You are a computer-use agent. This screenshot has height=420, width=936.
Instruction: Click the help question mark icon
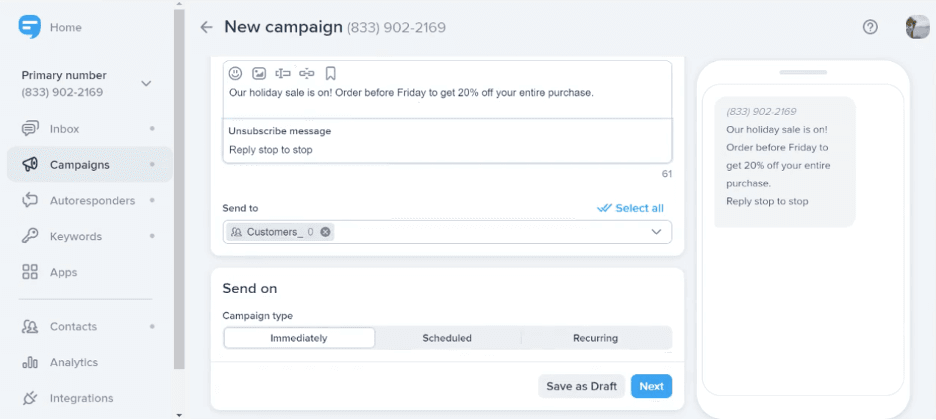coord(870,27)
